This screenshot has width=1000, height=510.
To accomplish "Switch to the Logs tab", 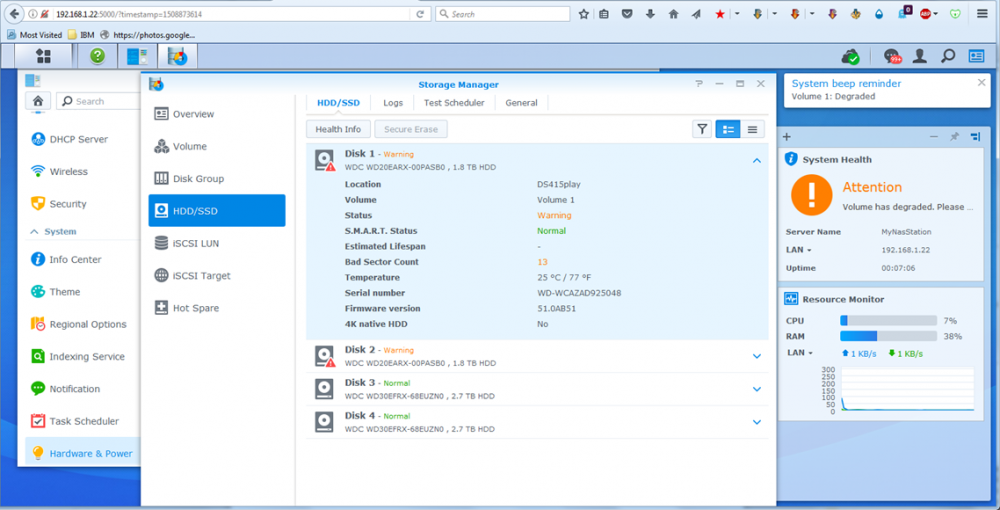I will 393,103.
